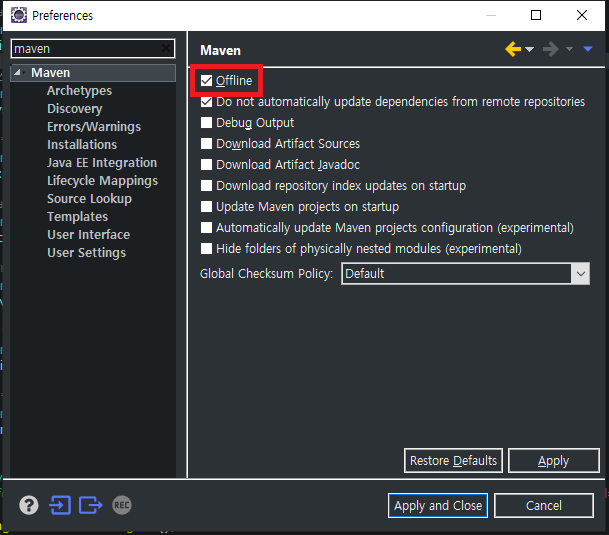Image resolution: width=609 pixels, height=535 pixels.
Task: Click the Cancel button
Action: (x=544, y=505)
